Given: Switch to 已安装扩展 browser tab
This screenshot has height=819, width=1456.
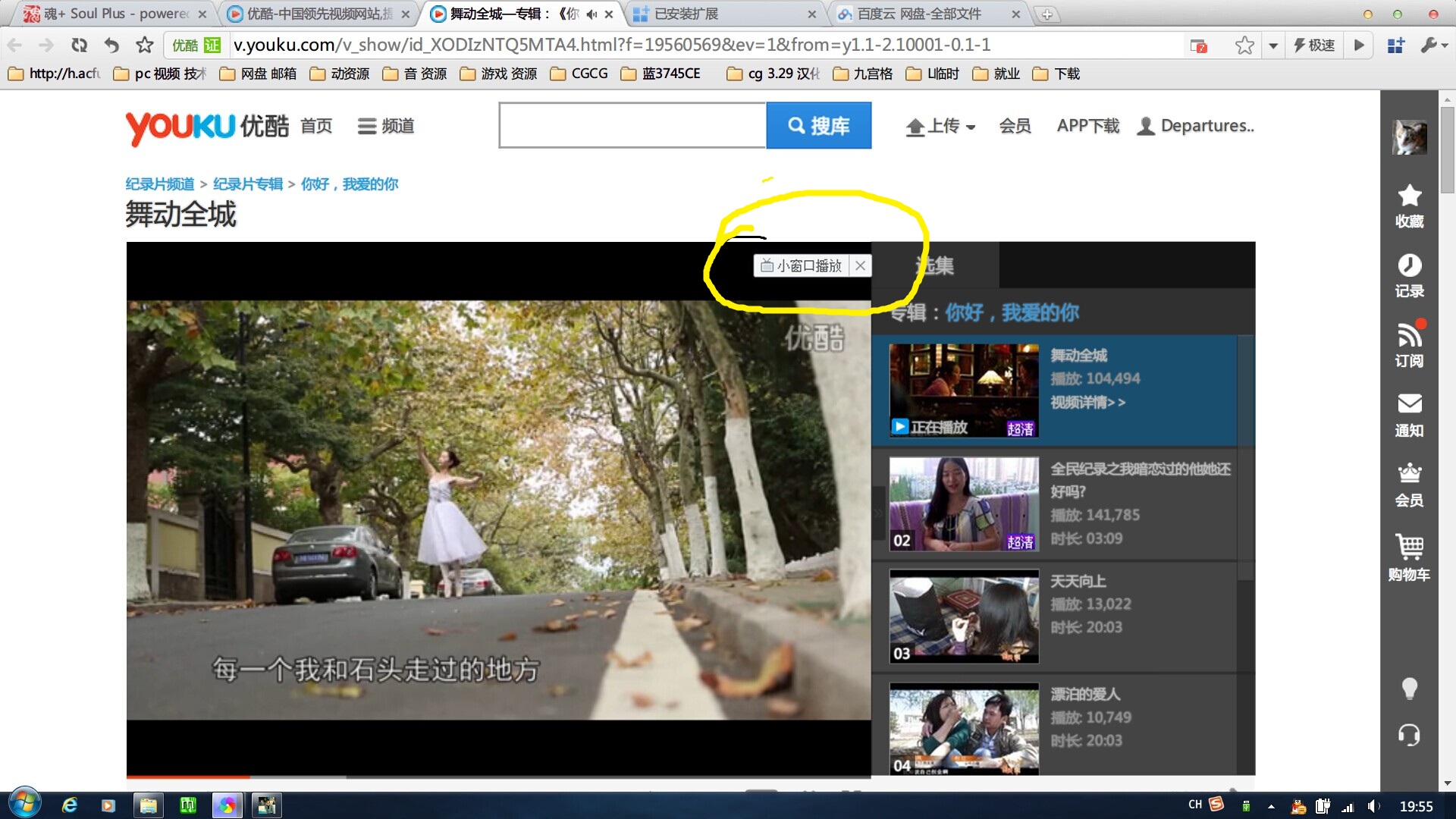Looking at the screenshot, I should [686, 14].
